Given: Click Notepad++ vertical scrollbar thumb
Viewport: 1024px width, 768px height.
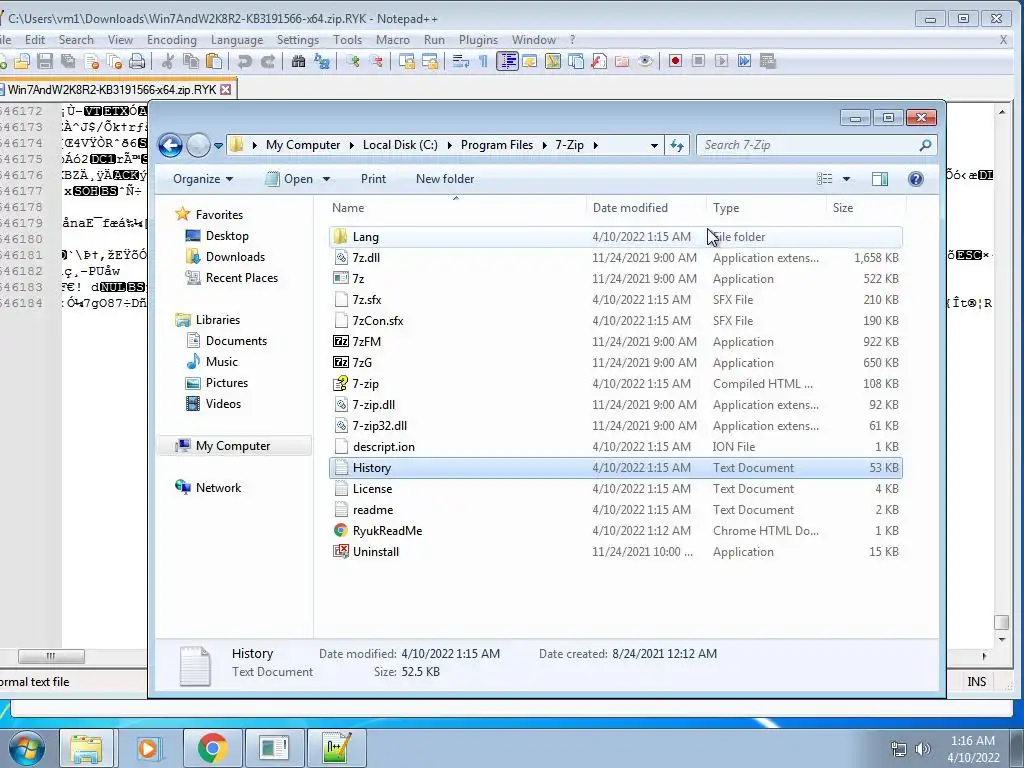Looking at the screenshot, I should click(1001, 622).
